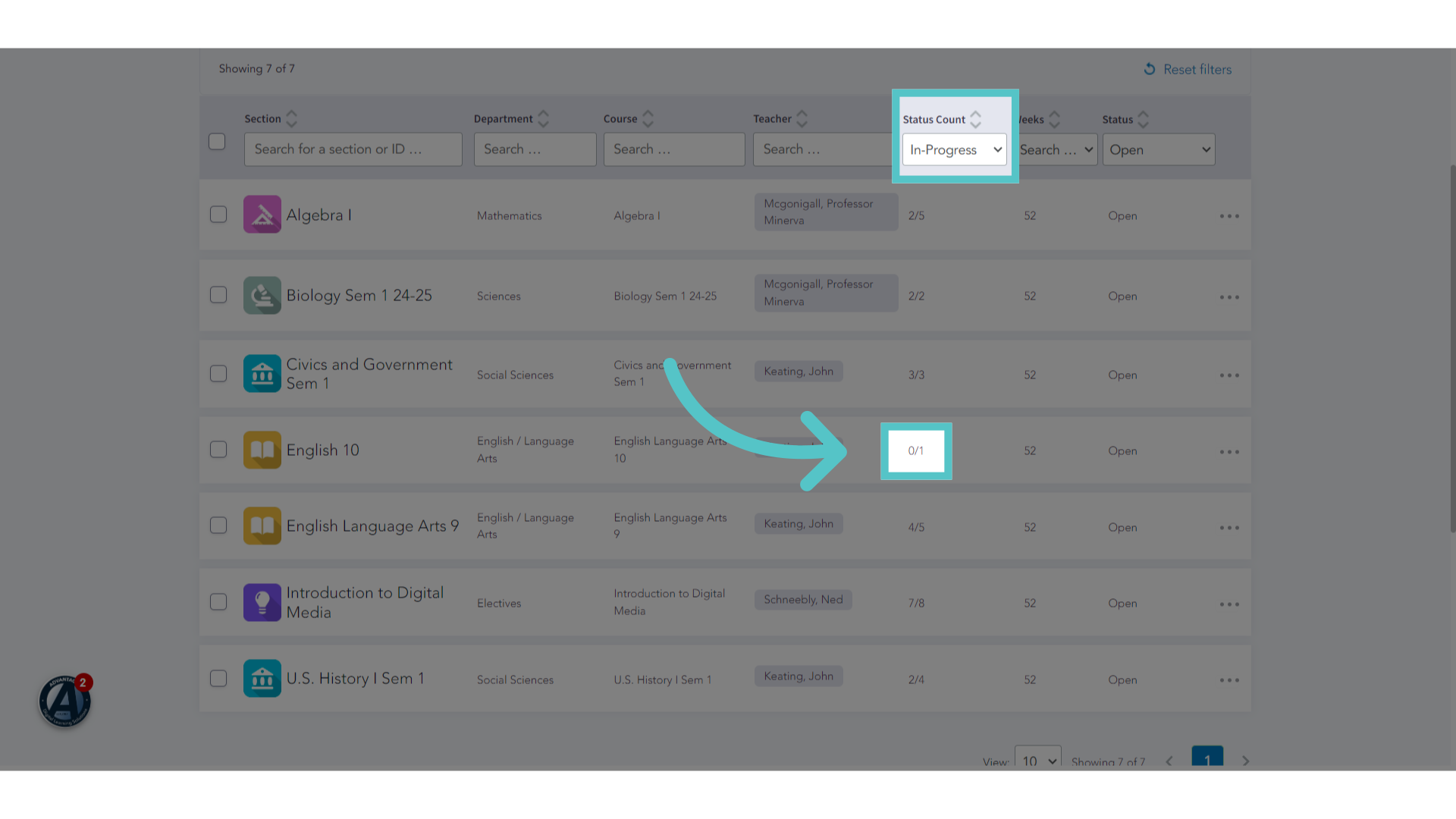Open the Biology Sem 1 24-25 microscope icon

coord(262,295)
